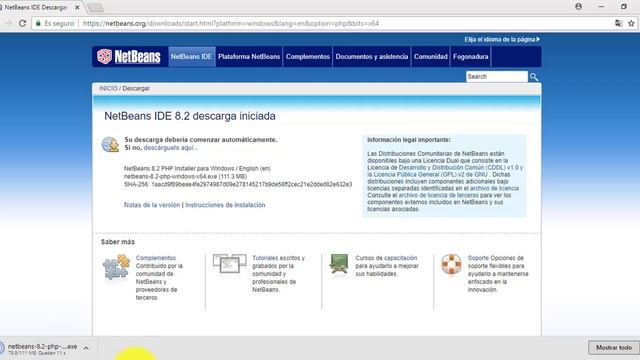Open the GPL v2 de GNU link

(x=431, y=175)
